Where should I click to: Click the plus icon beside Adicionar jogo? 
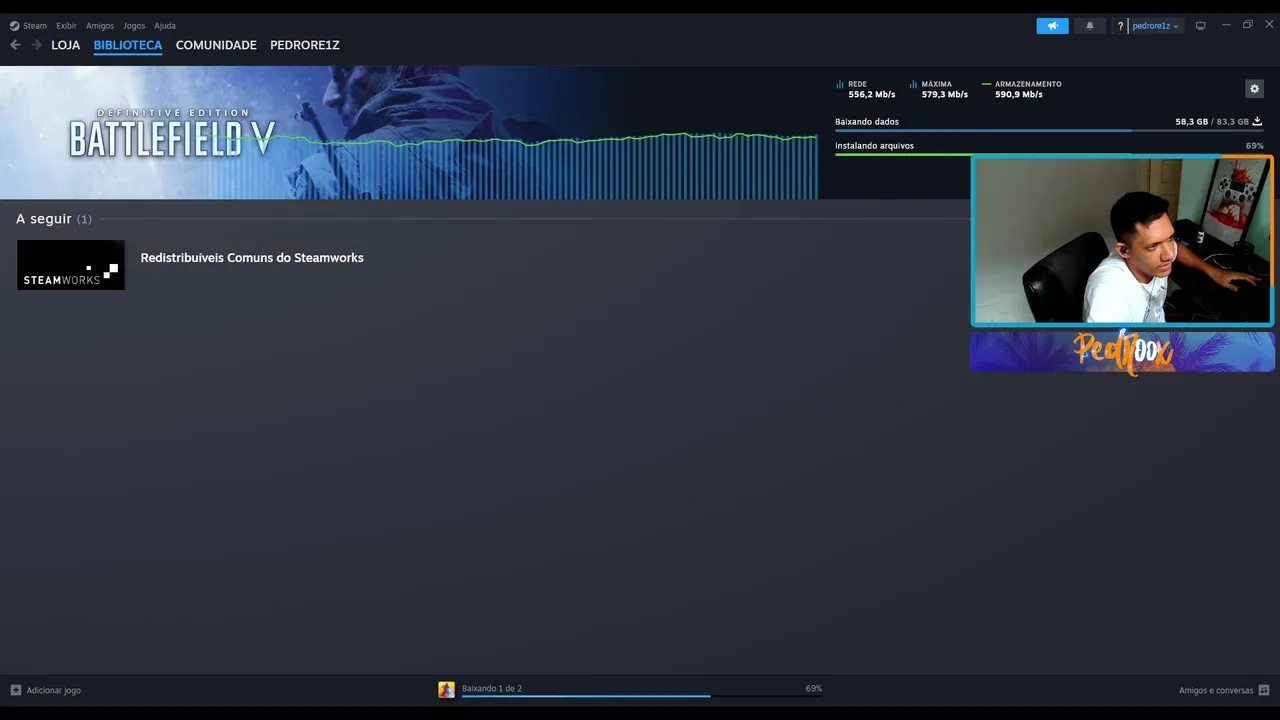(15, 690)
